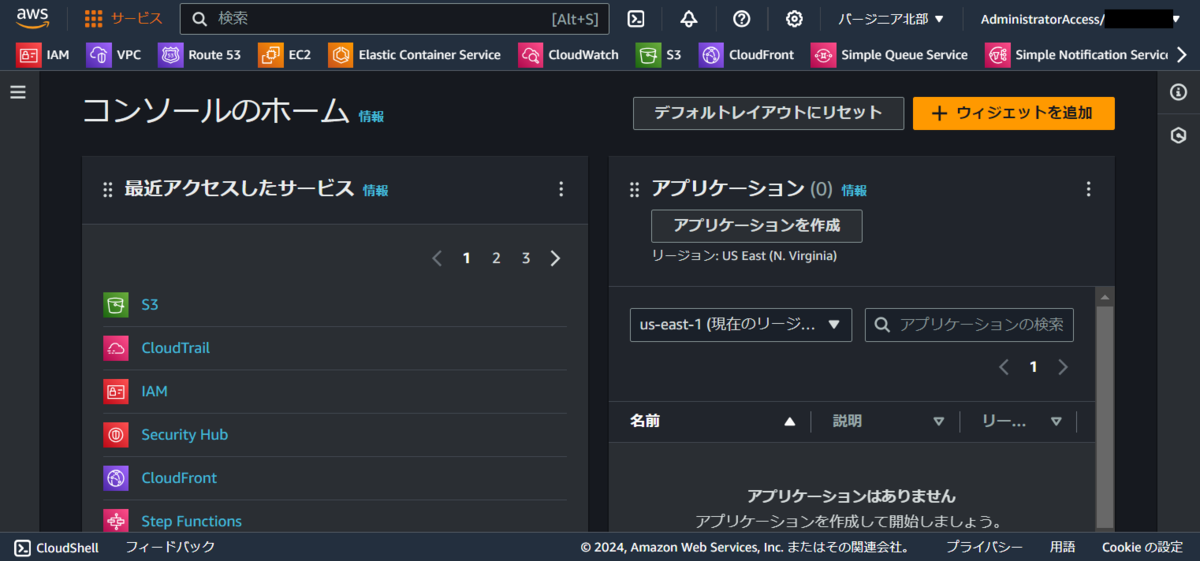
Task: Open 情報 link beside コンソールのホーム
Action: [371, 117]
